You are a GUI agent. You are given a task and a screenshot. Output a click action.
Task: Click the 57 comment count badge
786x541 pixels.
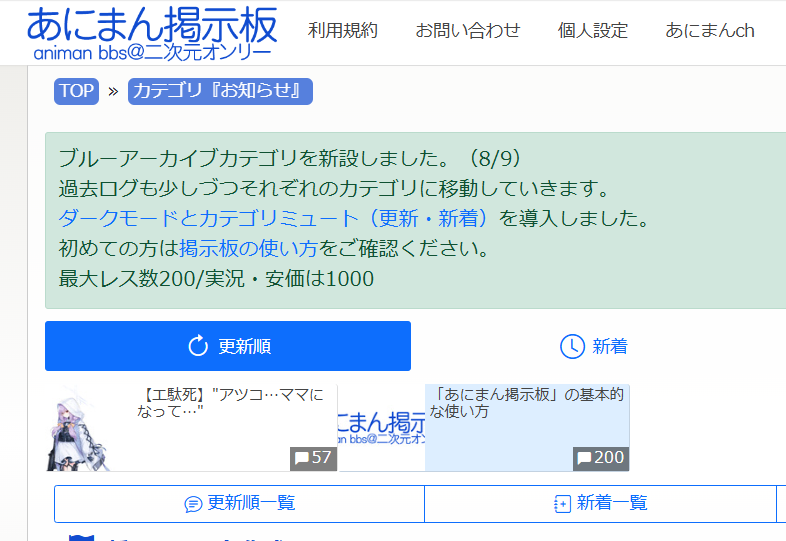[x=313, y=458]
